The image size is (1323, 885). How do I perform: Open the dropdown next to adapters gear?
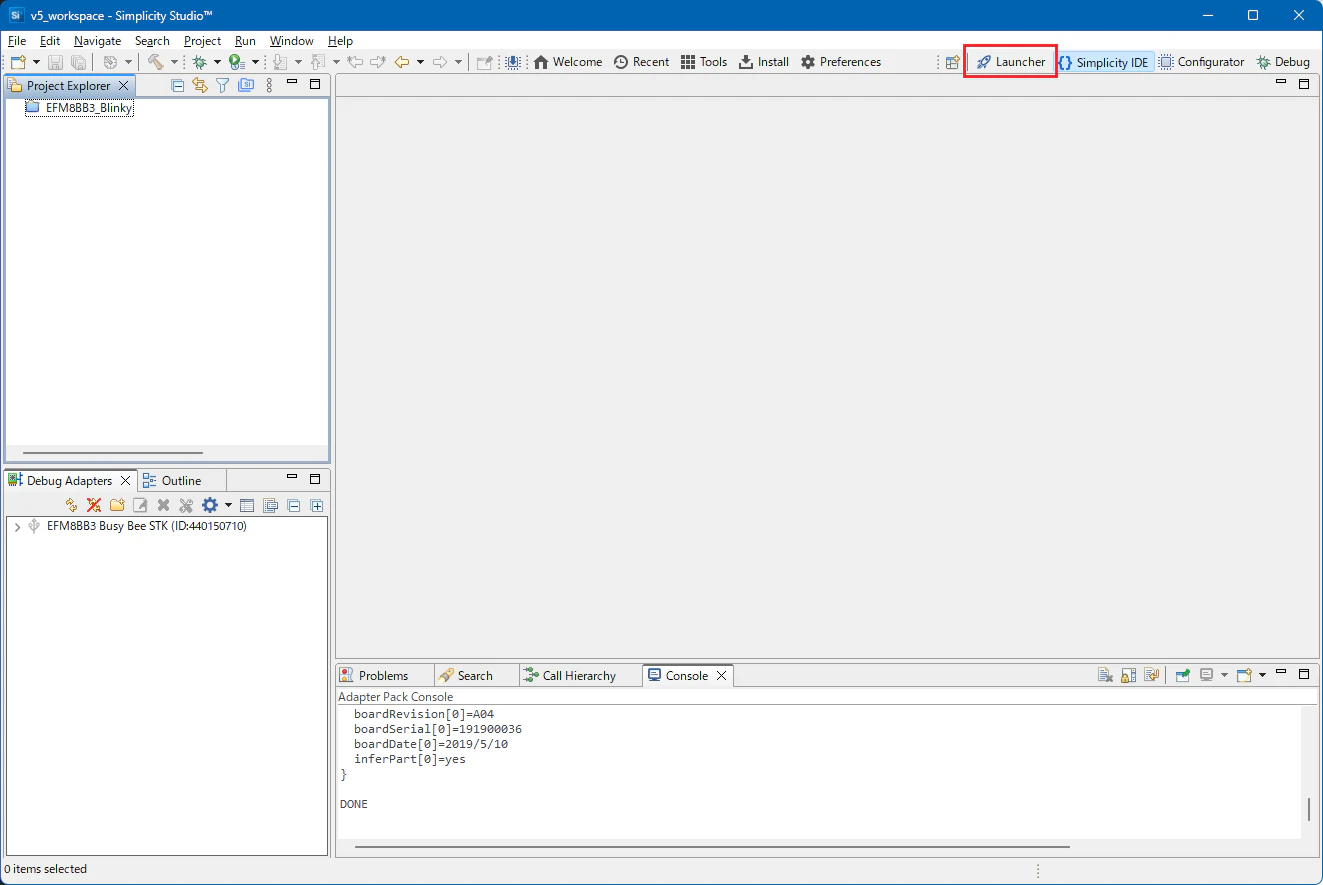[228, 506]
